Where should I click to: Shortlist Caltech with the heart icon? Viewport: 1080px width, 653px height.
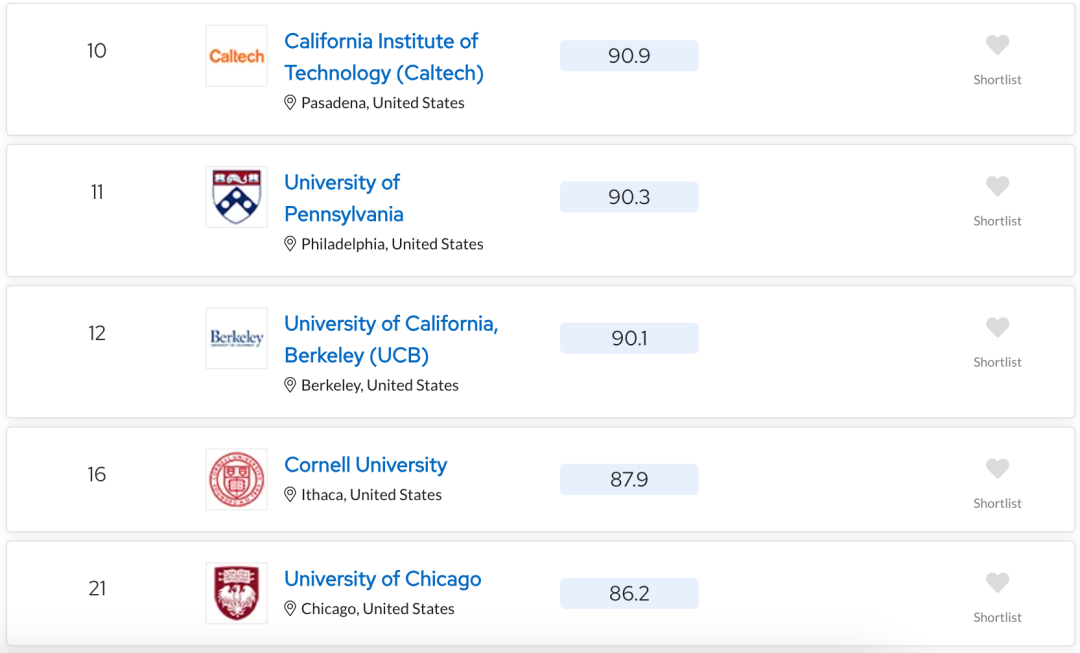pos(997,45)
